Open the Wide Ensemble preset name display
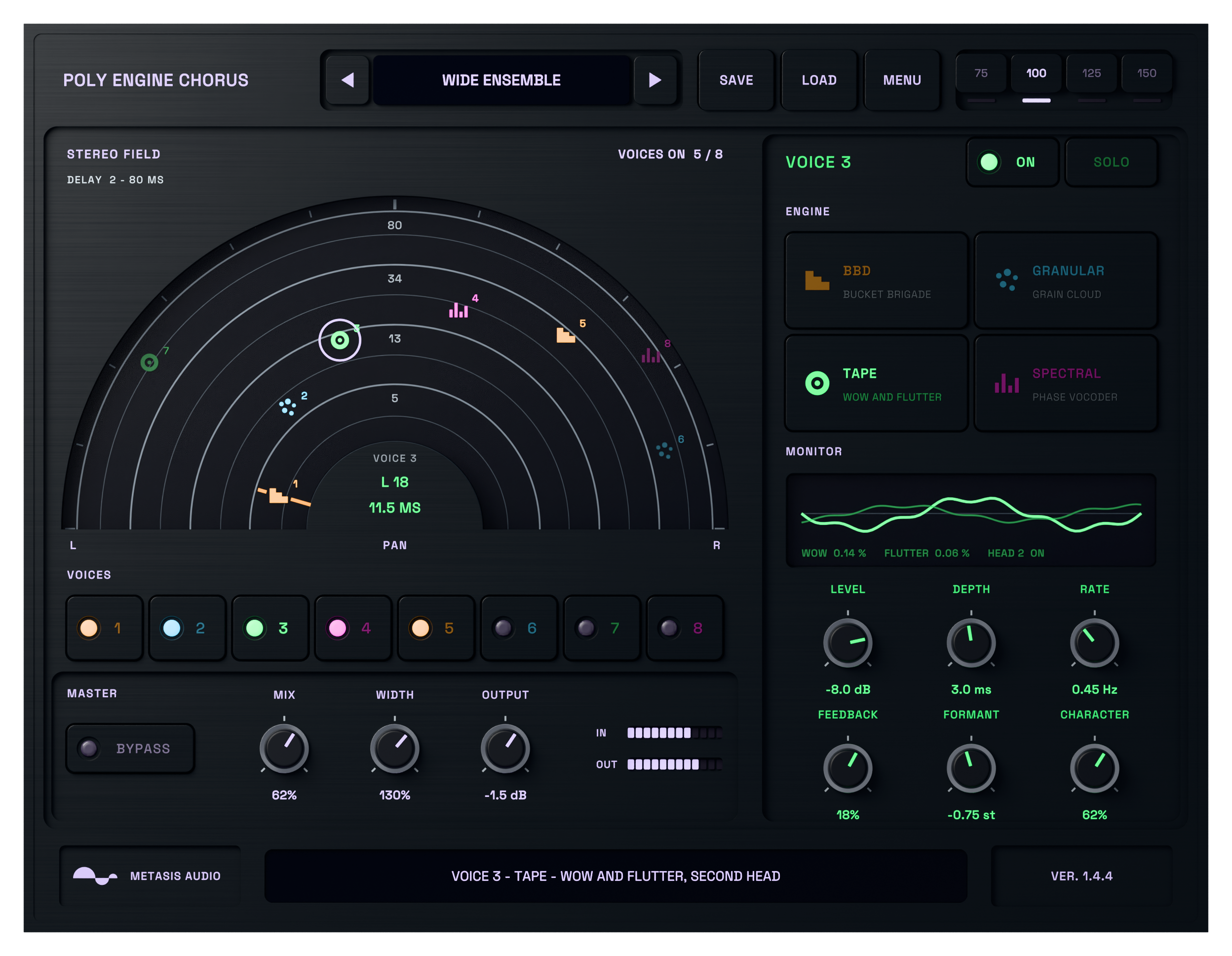The height and width of the screenshot is (956, 1232). (501, 80)
